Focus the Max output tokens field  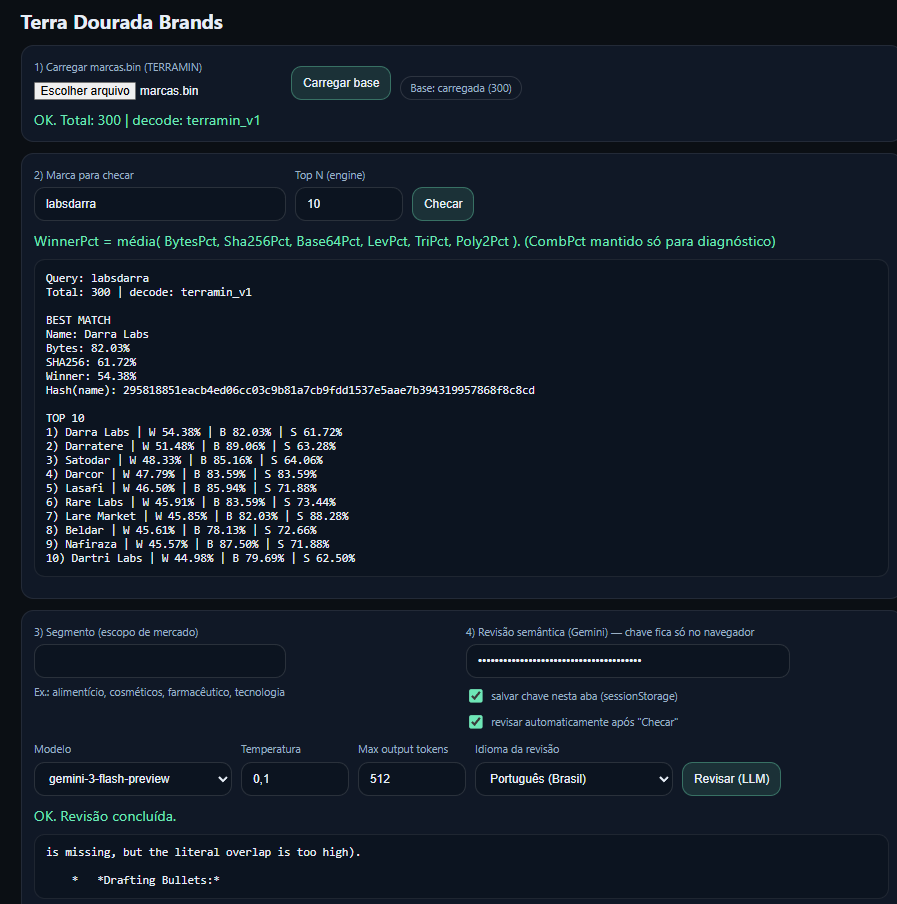412,779
